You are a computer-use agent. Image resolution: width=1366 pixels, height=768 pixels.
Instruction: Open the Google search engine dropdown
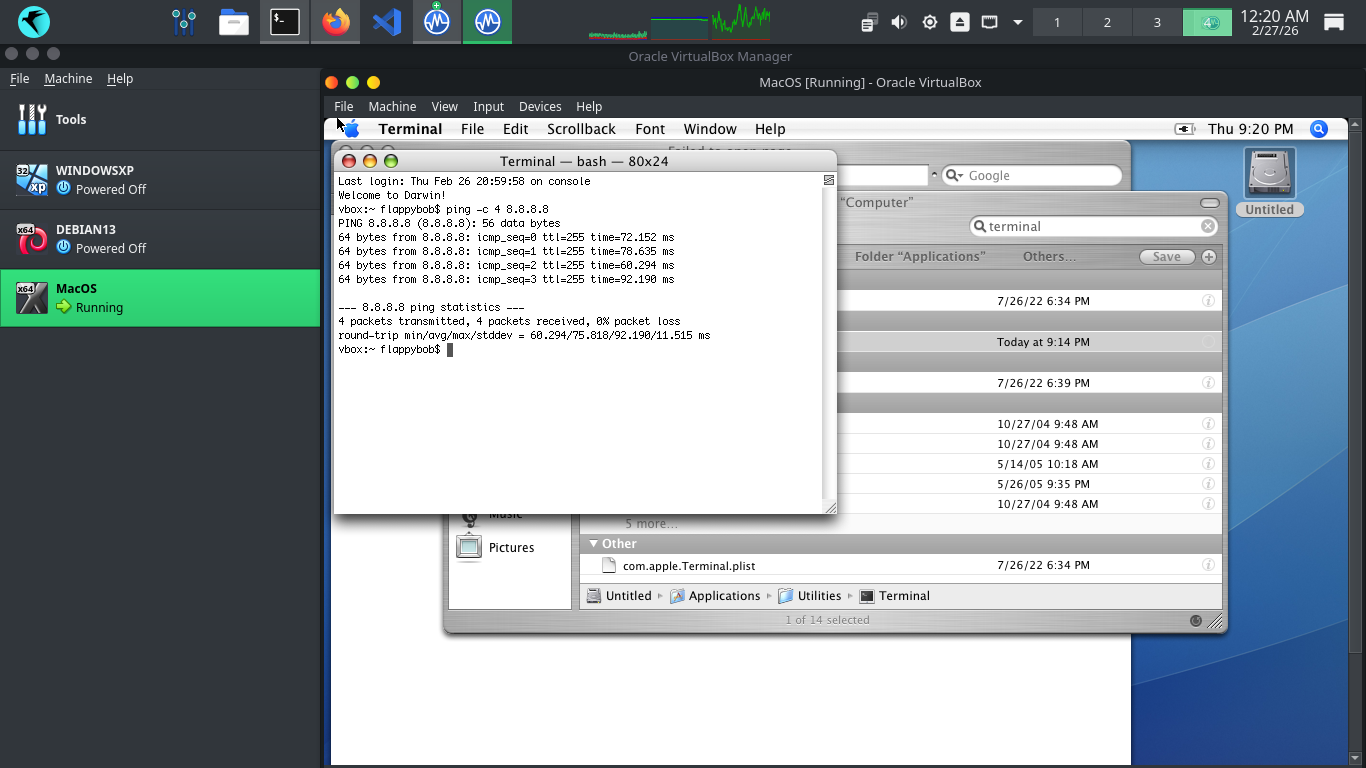954,176
